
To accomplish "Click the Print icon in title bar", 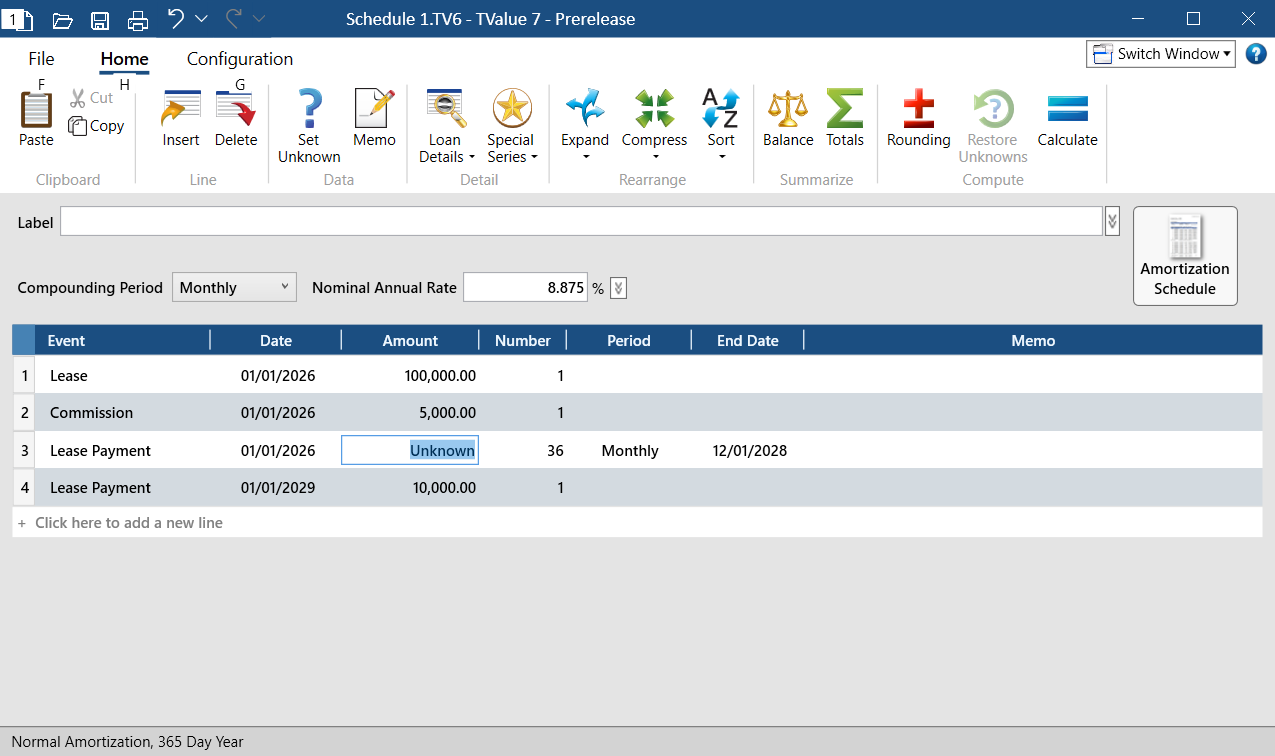I will pyautogui.click(x=137, y=18).
